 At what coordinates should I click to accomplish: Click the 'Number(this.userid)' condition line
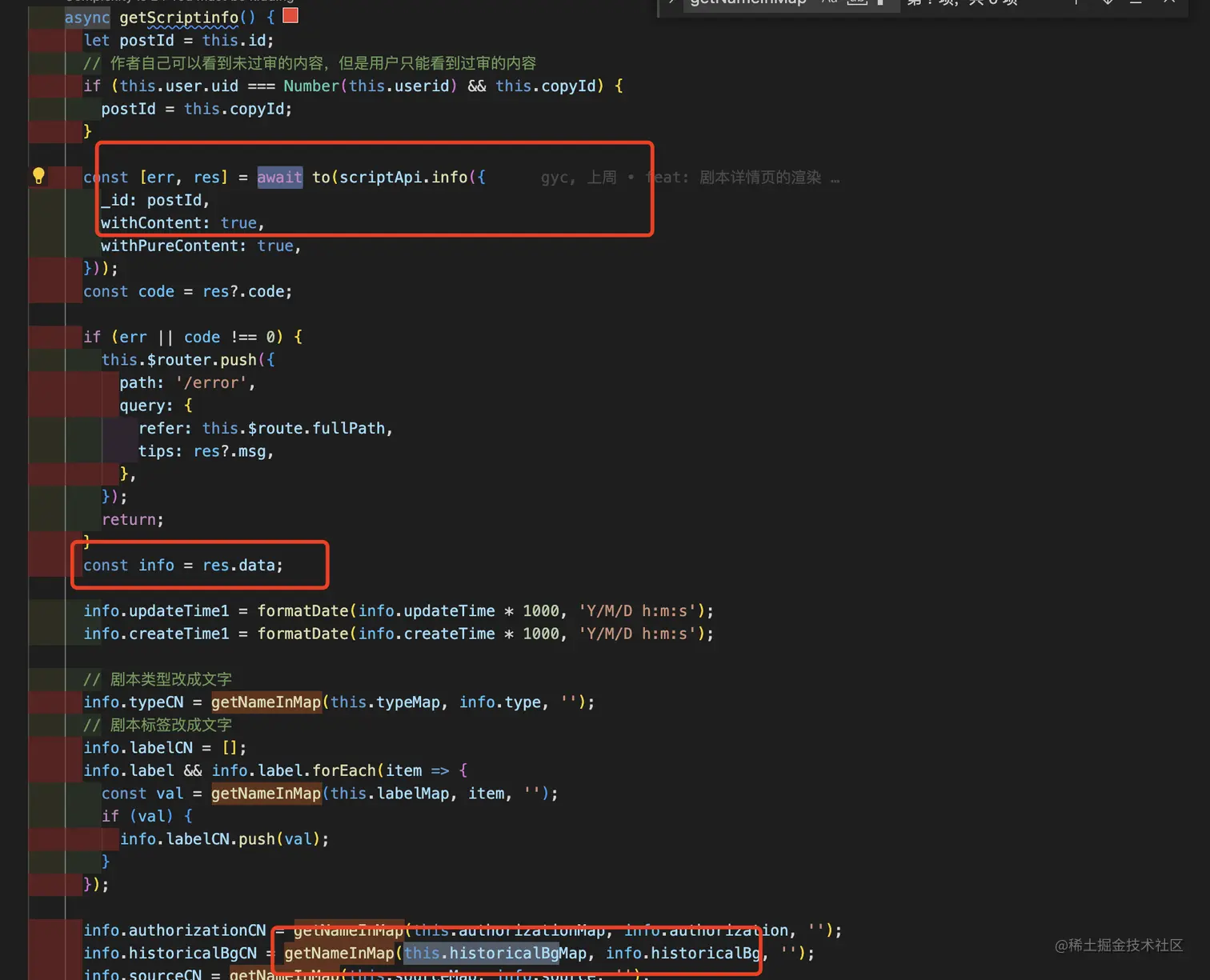click(x=353, y=86)
